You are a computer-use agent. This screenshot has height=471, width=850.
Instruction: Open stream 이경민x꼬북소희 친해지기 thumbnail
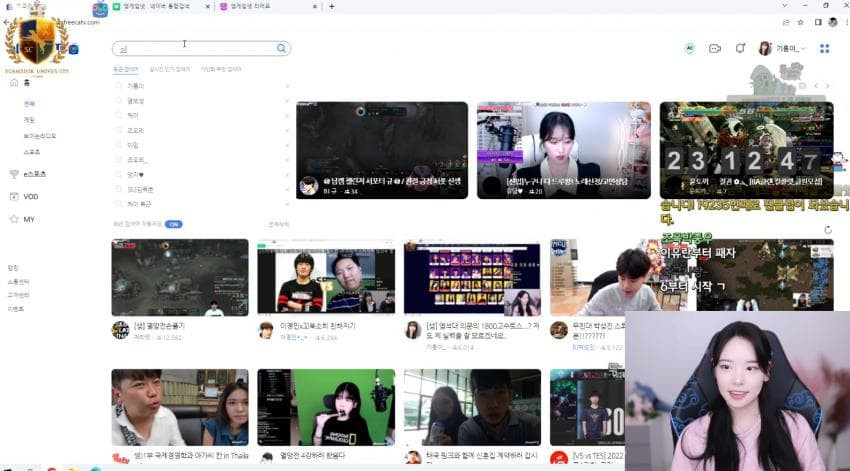click(x=326, y=276)
